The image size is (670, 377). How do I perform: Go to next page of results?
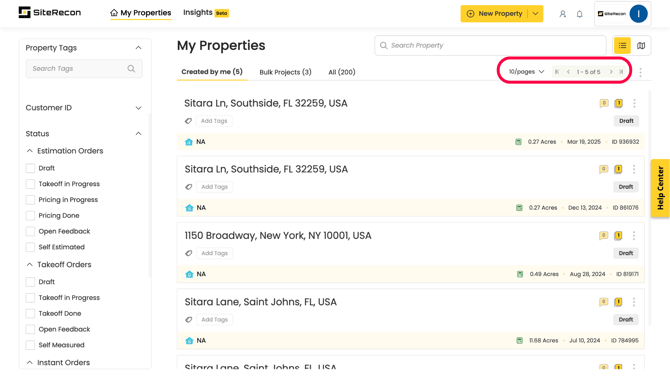611,72
